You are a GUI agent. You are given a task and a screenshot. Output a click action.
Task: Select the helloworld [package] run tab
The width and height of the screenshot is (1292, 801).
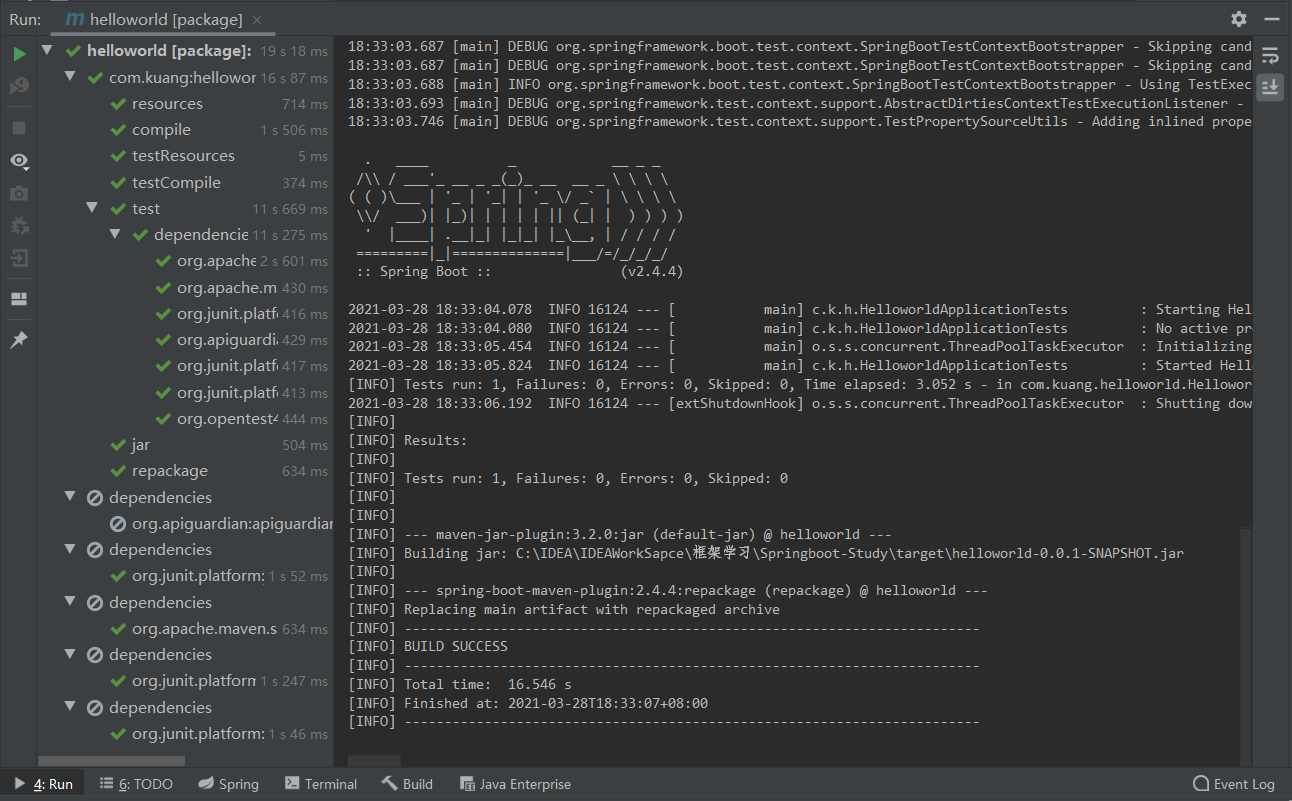click(154, 19)
